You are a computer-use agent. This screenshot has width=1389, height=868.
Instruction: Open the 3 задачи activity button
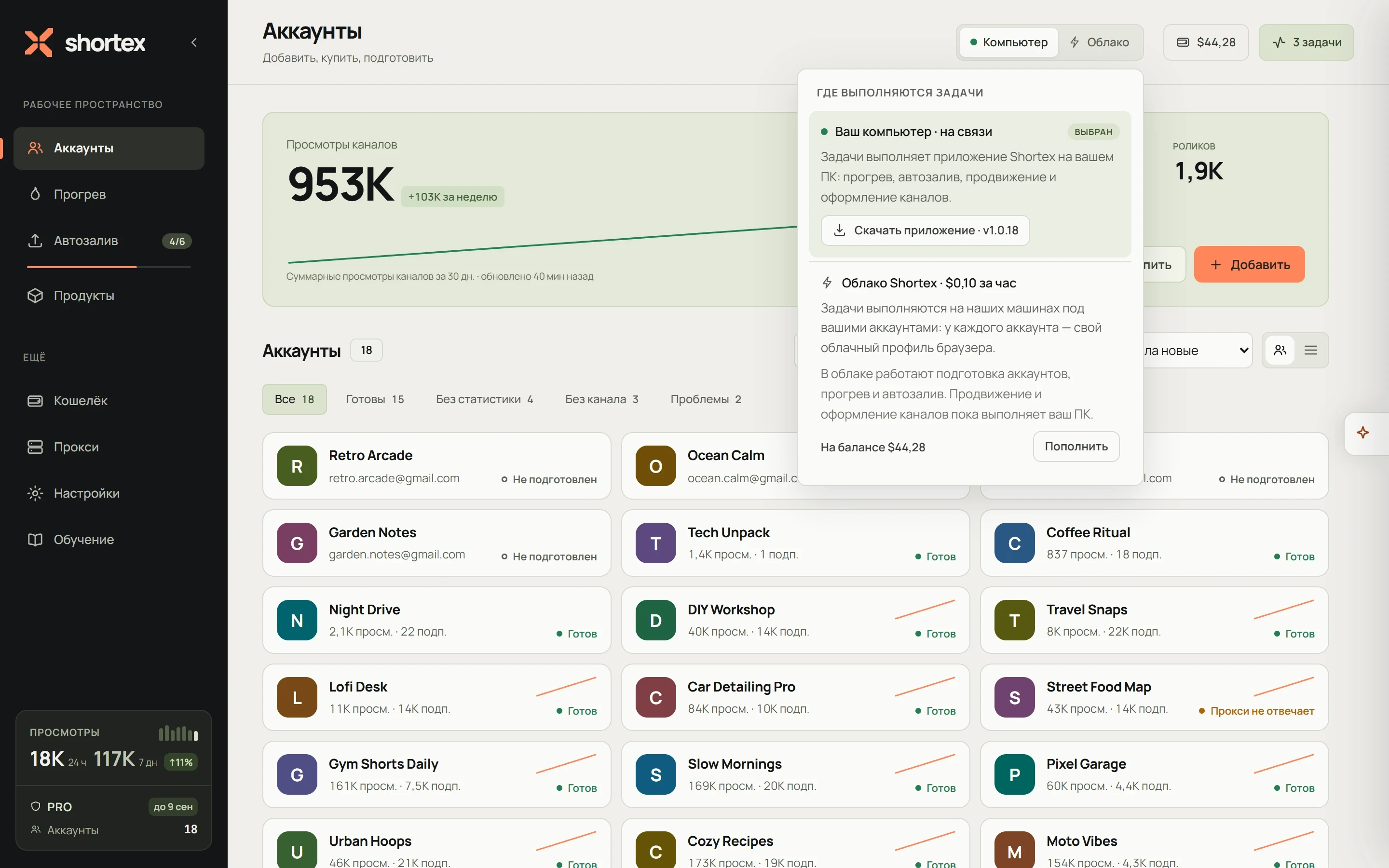point(1307,42)
